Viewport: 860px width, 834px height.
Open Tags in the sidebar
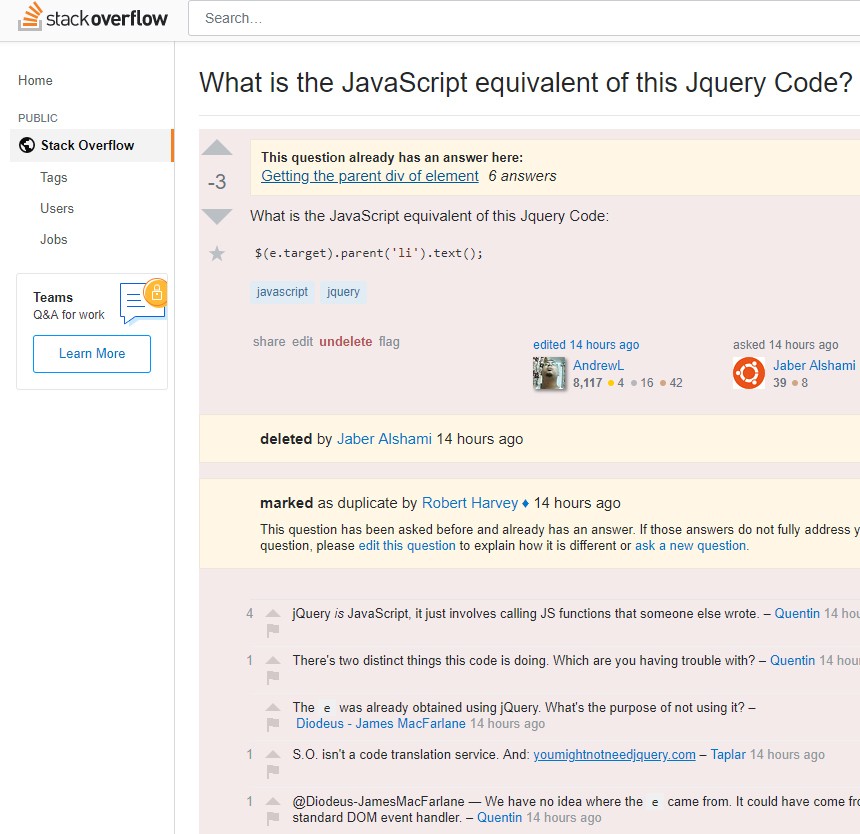pyautogui.click(x=54, y=178)
